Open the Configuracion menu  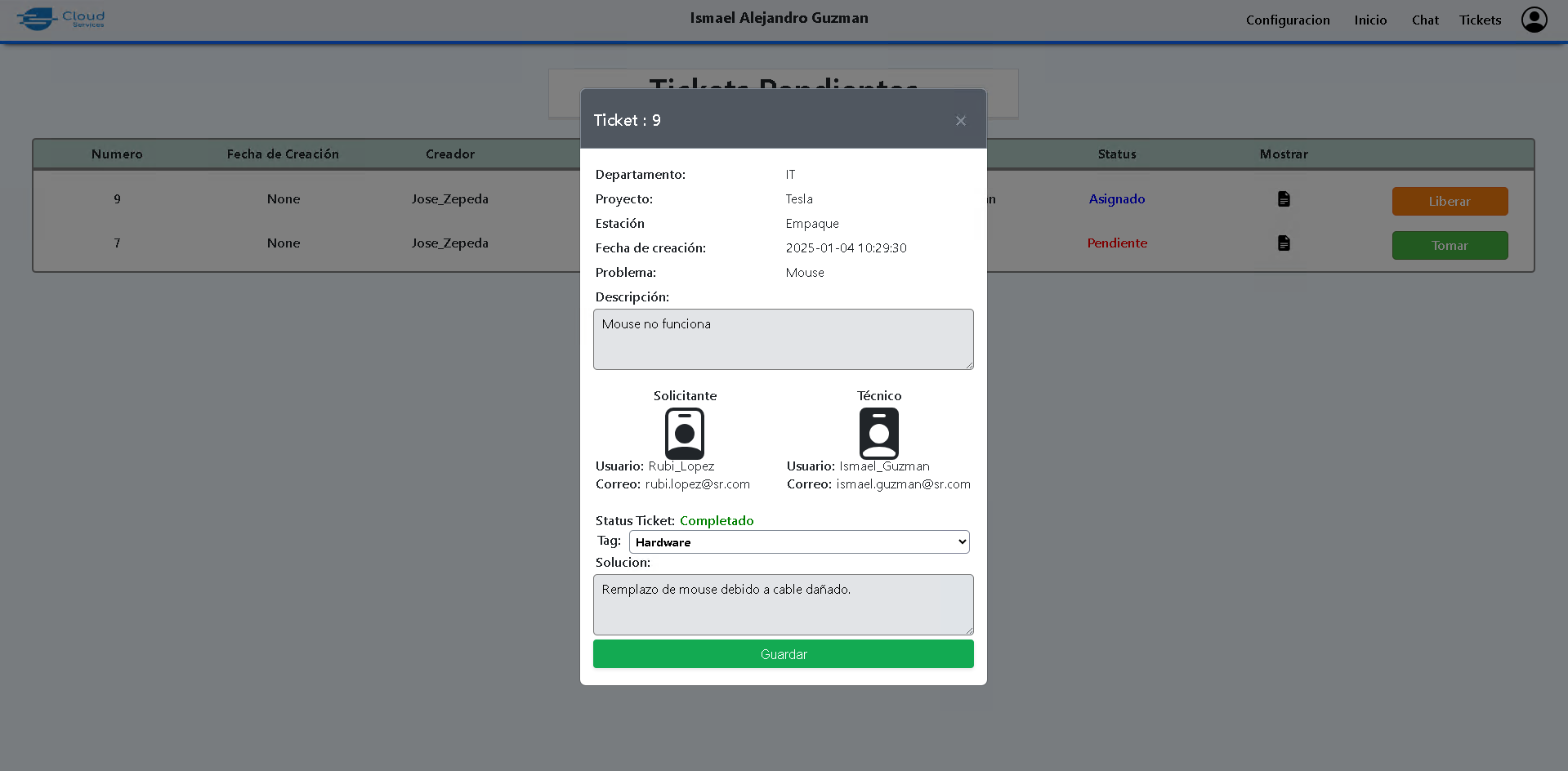click(1287, 20)
